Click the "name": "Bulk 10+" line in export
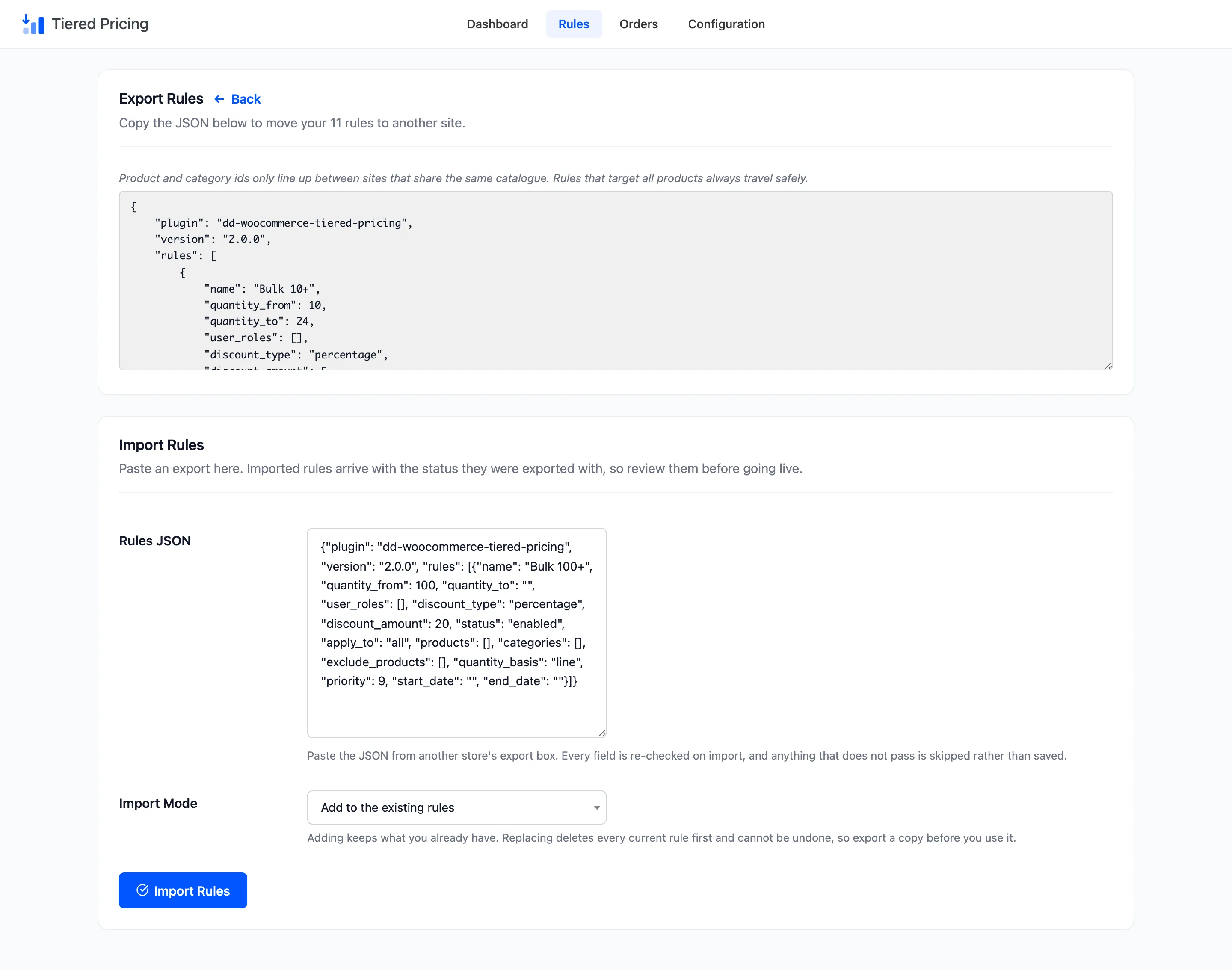The width and height of the screenshot is (1232, 970). tap(262, 289)
